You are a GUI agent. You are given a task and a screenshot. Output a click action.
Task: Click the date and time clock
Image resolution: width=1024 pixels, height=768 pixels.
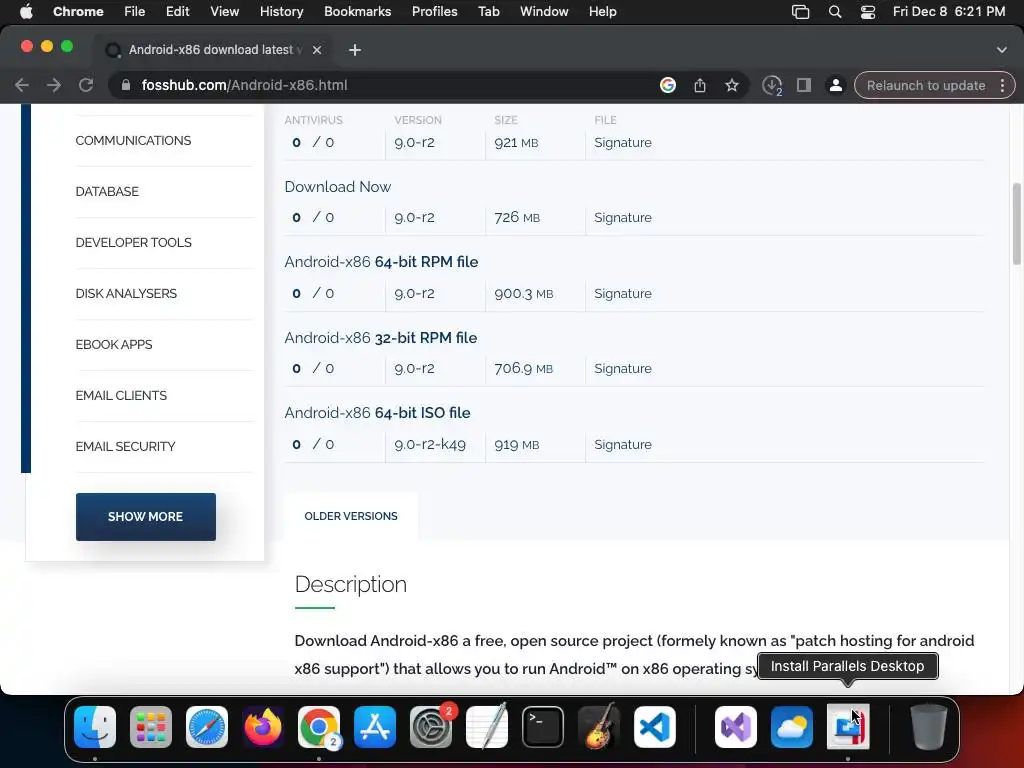948,12
